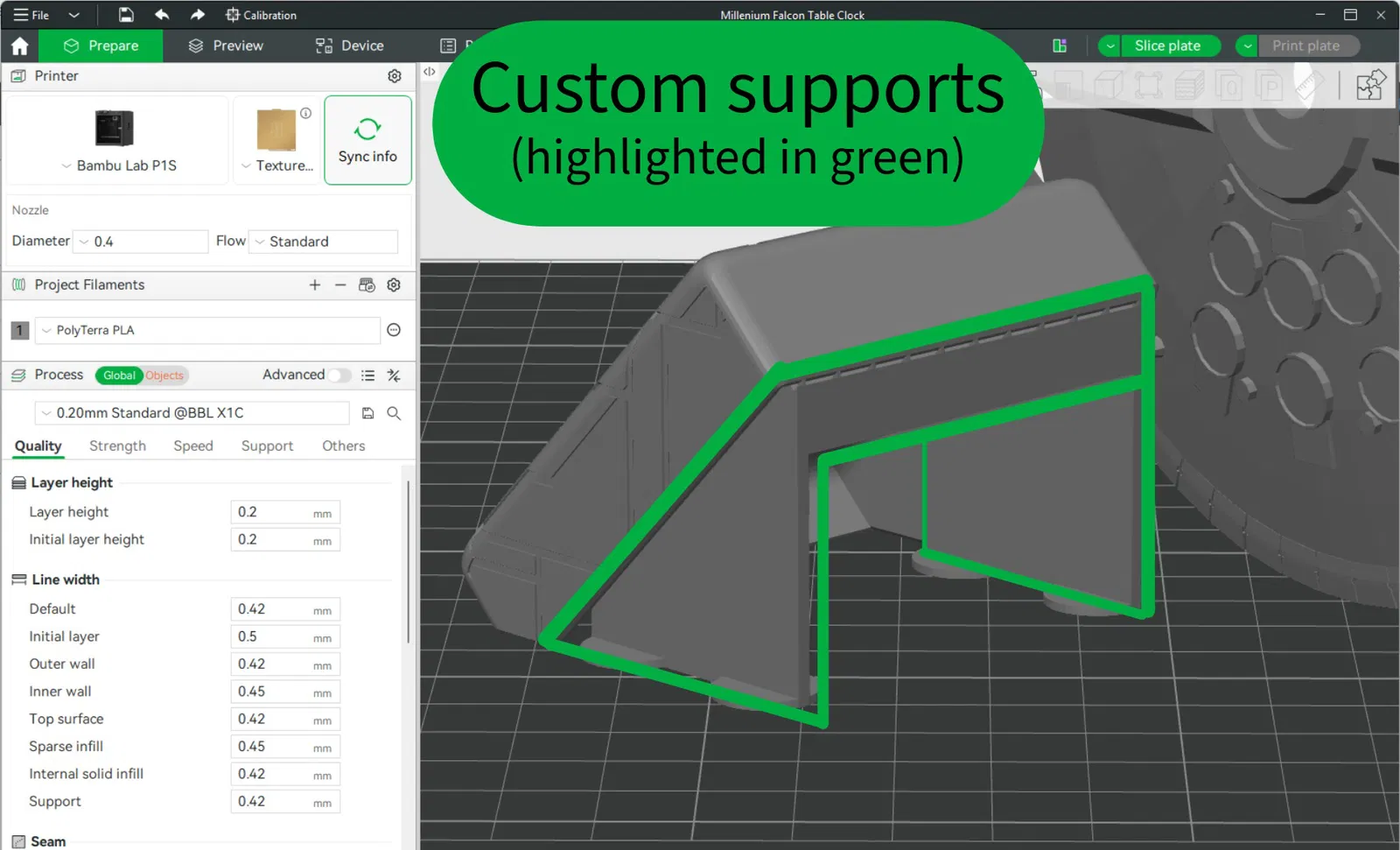This screenshot has height=850, width=1400.
Task: Switch Process scope to Global
Action: tap(119, 376)
